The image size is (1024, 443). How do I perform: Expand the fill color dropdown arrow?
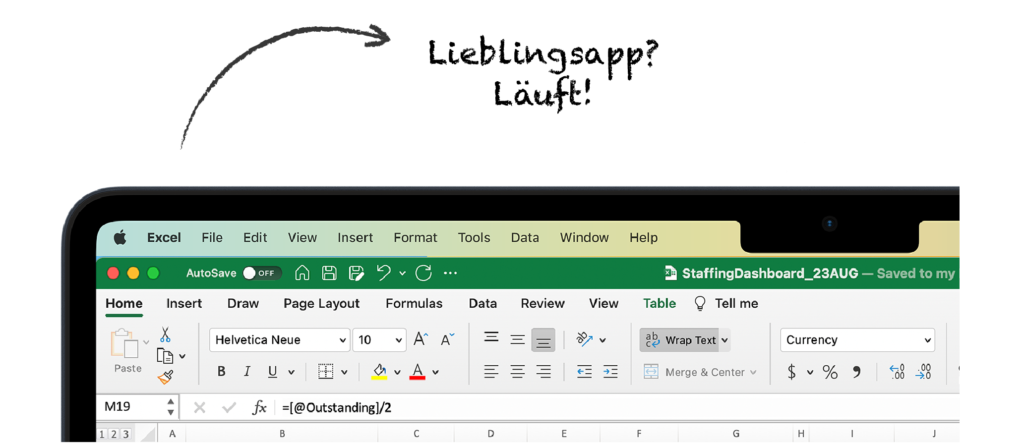[397, 372]
